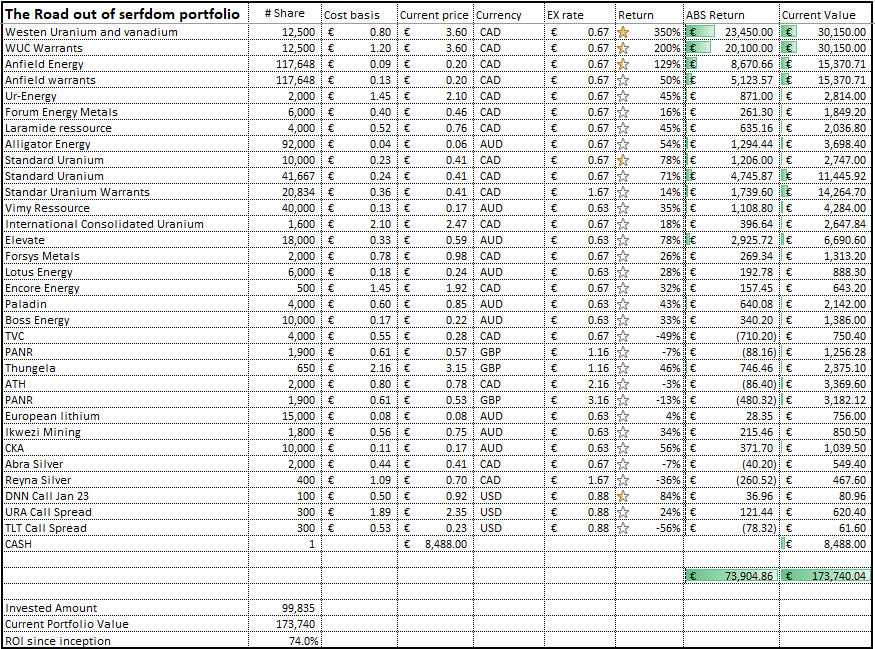
Task: Click the star icon in Alligator Energy row
Action: (623, 145)
